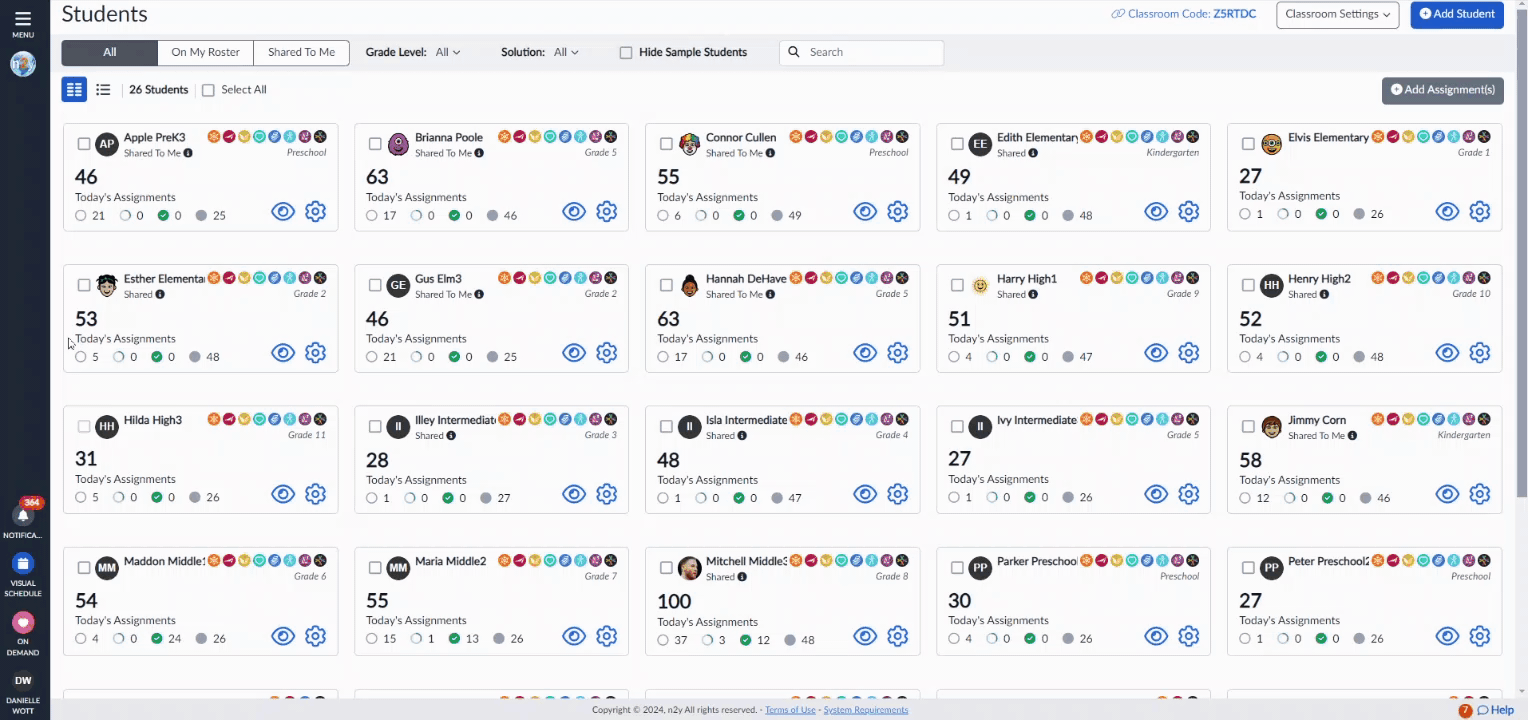Image resolution: width=1528 pixels, height=720 pixels.
Task: Open the main Menu hamburger icon
Action: coord(22,19)
